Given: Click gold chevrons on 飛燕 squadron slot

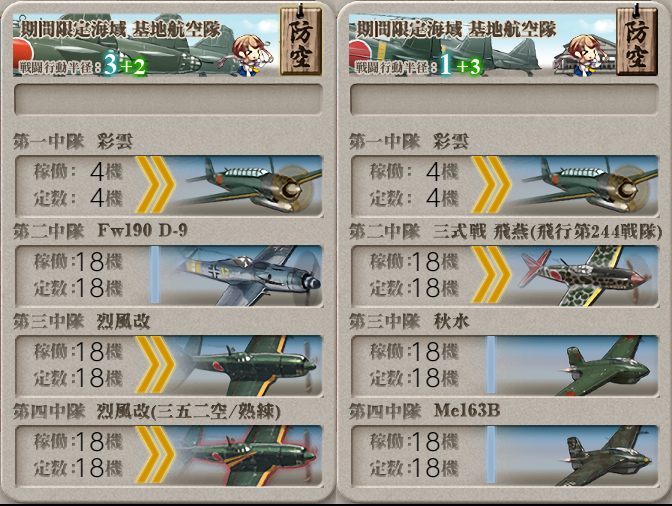Looking at the screenshot, I should pyautogui.click(x=491, y=275).
